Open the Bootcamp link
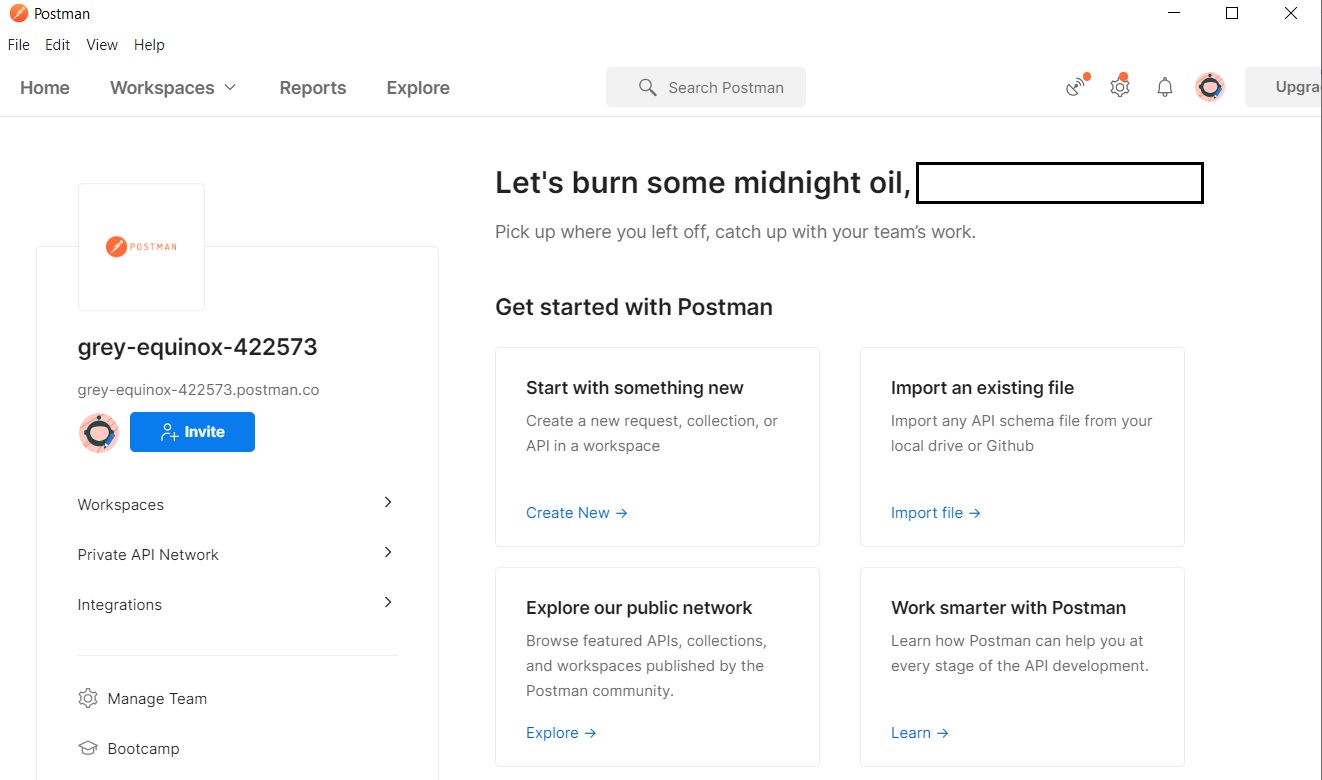1322x780 pixels. [x=143, y=749]
